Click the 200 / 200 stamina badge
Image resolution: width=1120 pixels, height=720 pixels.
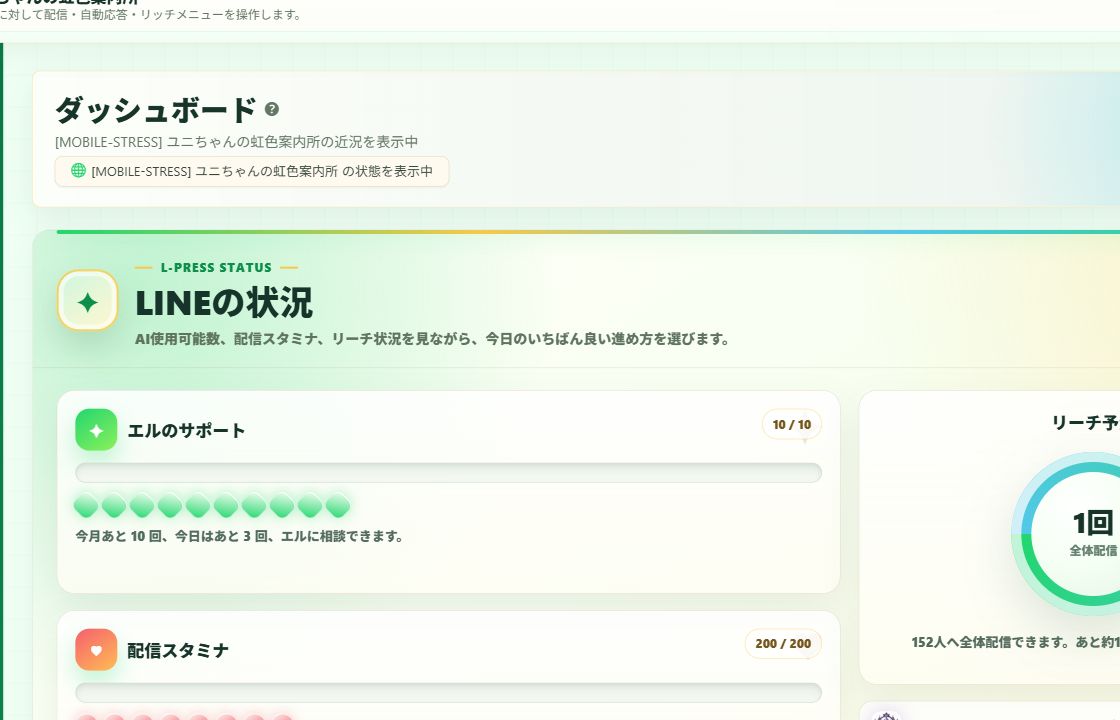point(783,644)
